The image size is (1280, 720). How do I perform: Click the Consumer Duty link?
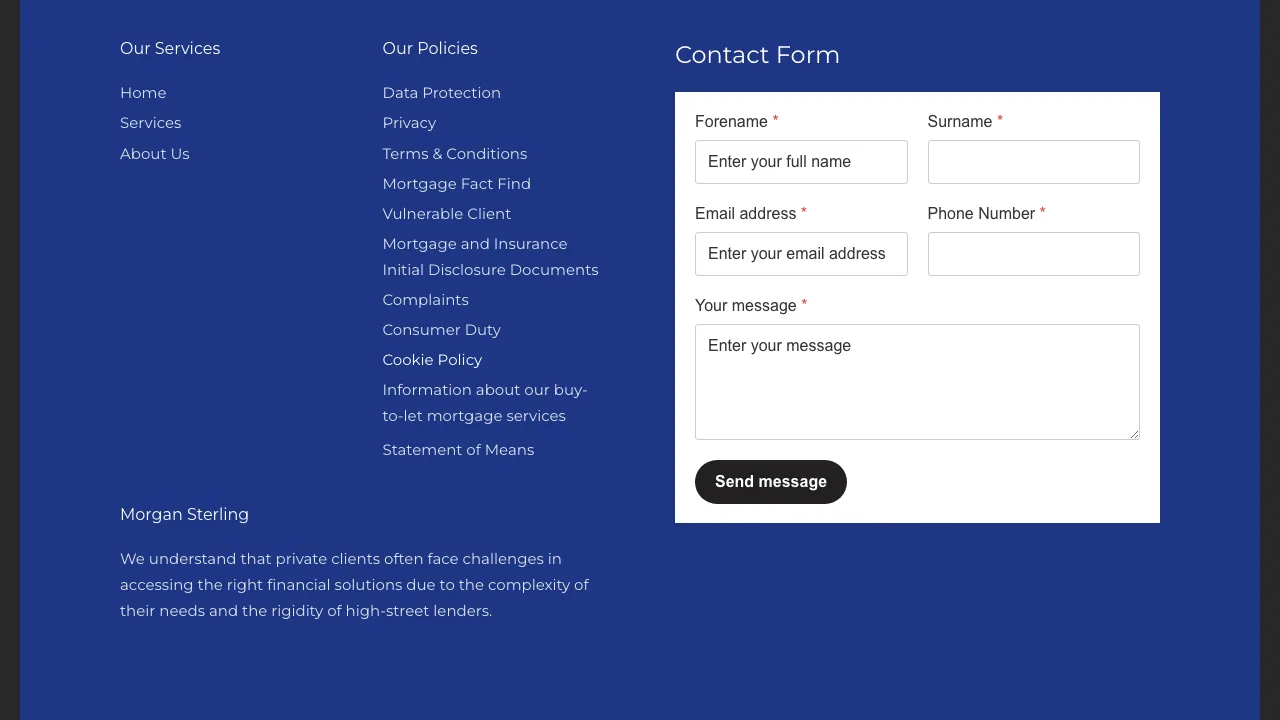click(x=441, y=330)
